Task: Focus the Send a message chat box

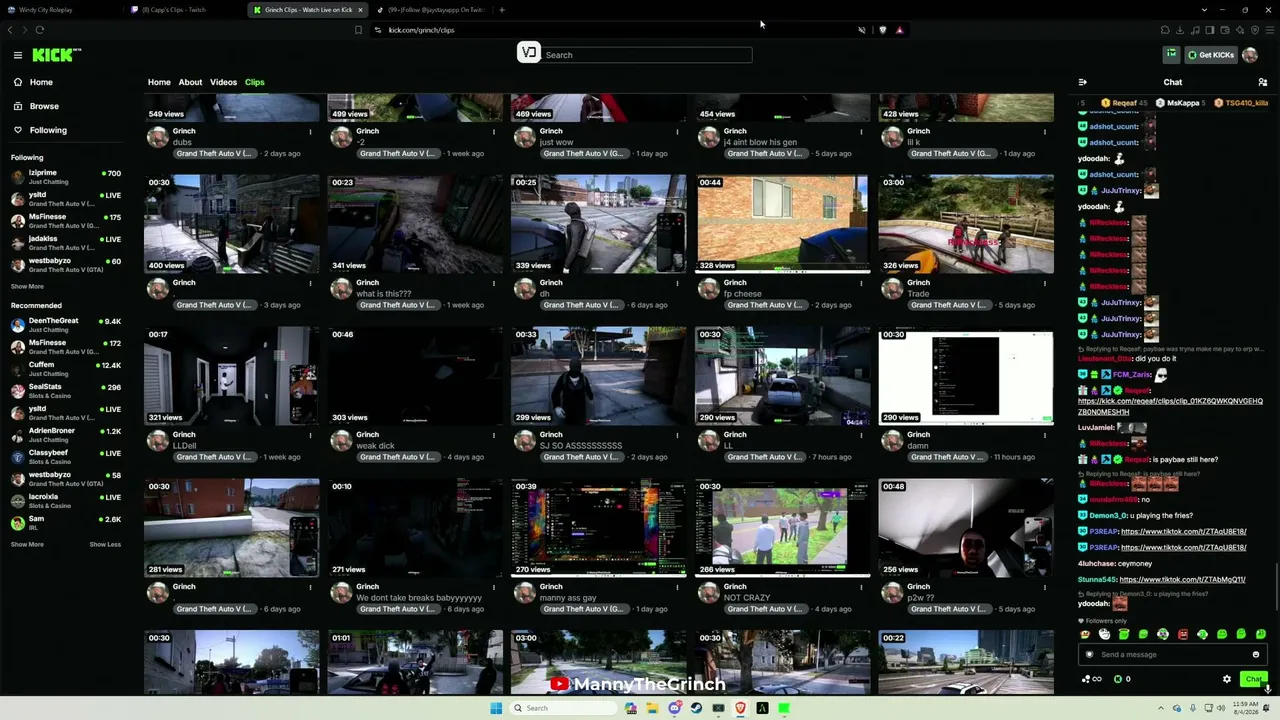Action: (1172, 655)
